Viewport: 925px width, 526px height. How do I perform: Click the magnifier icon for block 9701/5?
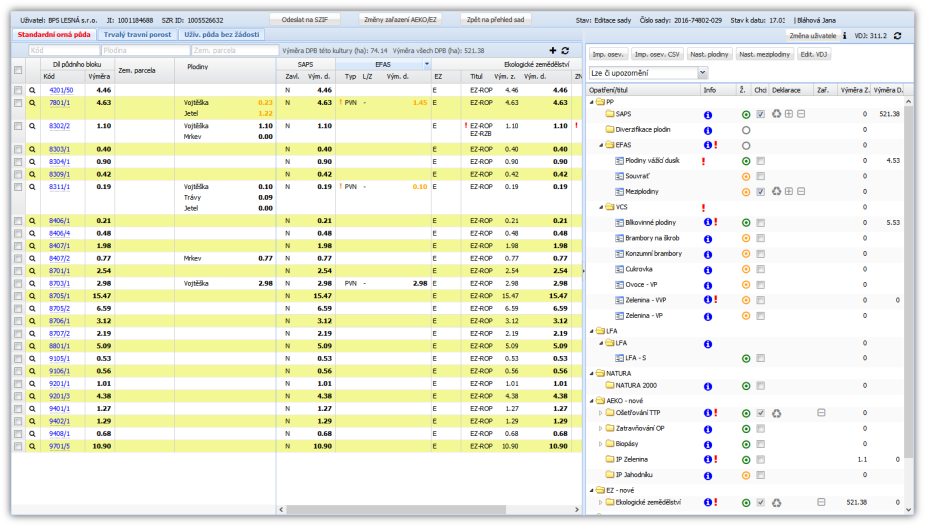click(32, 446)
